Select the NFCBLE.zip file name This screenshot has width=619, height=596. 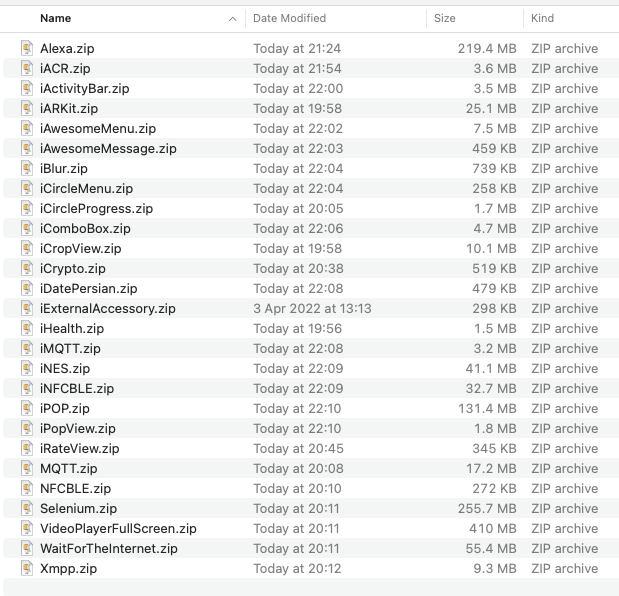[75, 488]
